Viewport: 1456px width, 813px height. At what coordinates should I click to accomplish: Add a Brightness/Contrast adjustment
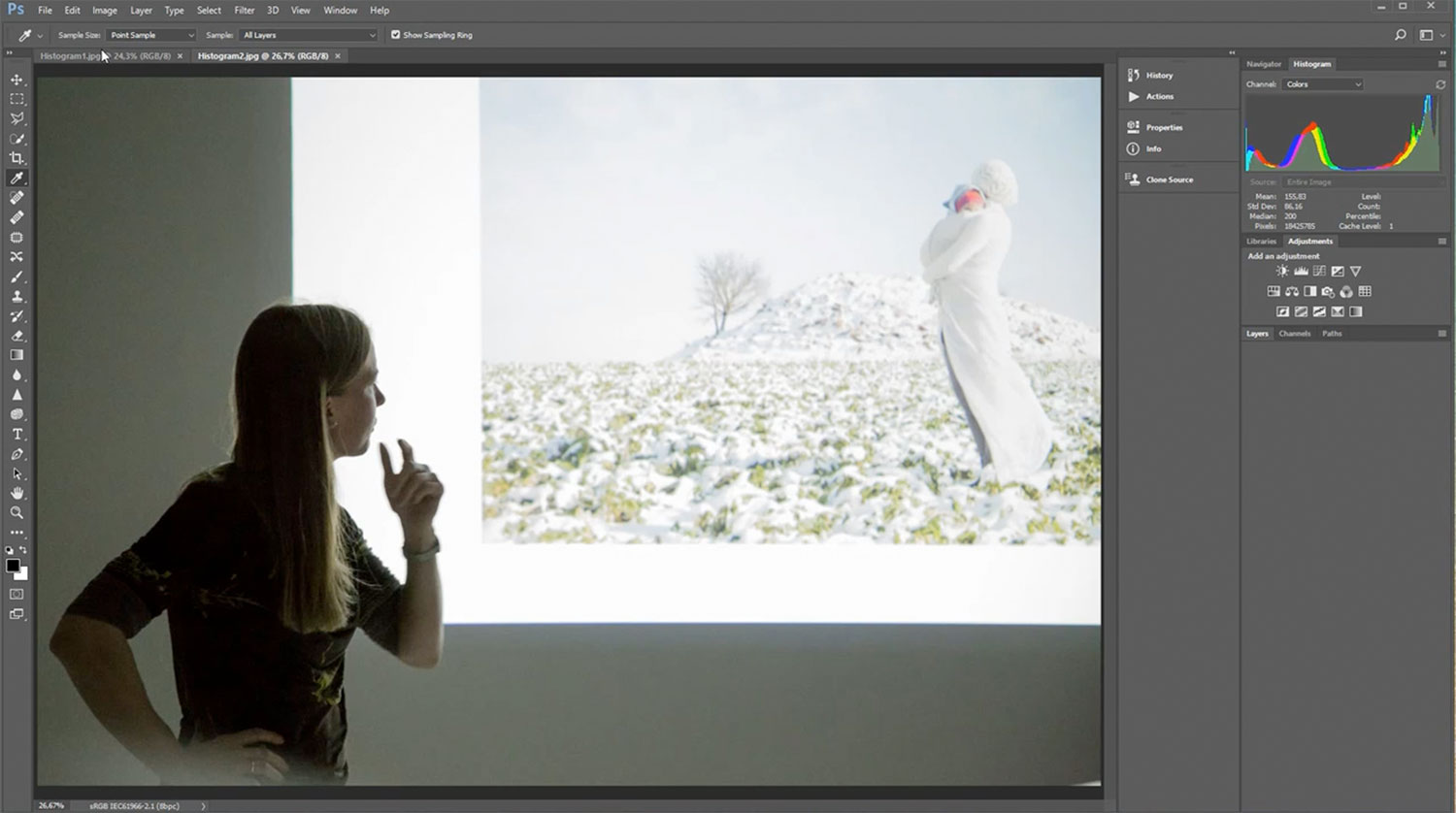1282,272
